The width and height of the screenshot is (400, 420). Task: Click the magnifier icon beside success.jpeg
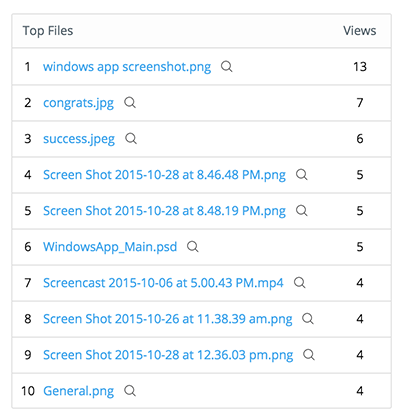[131, 139]
